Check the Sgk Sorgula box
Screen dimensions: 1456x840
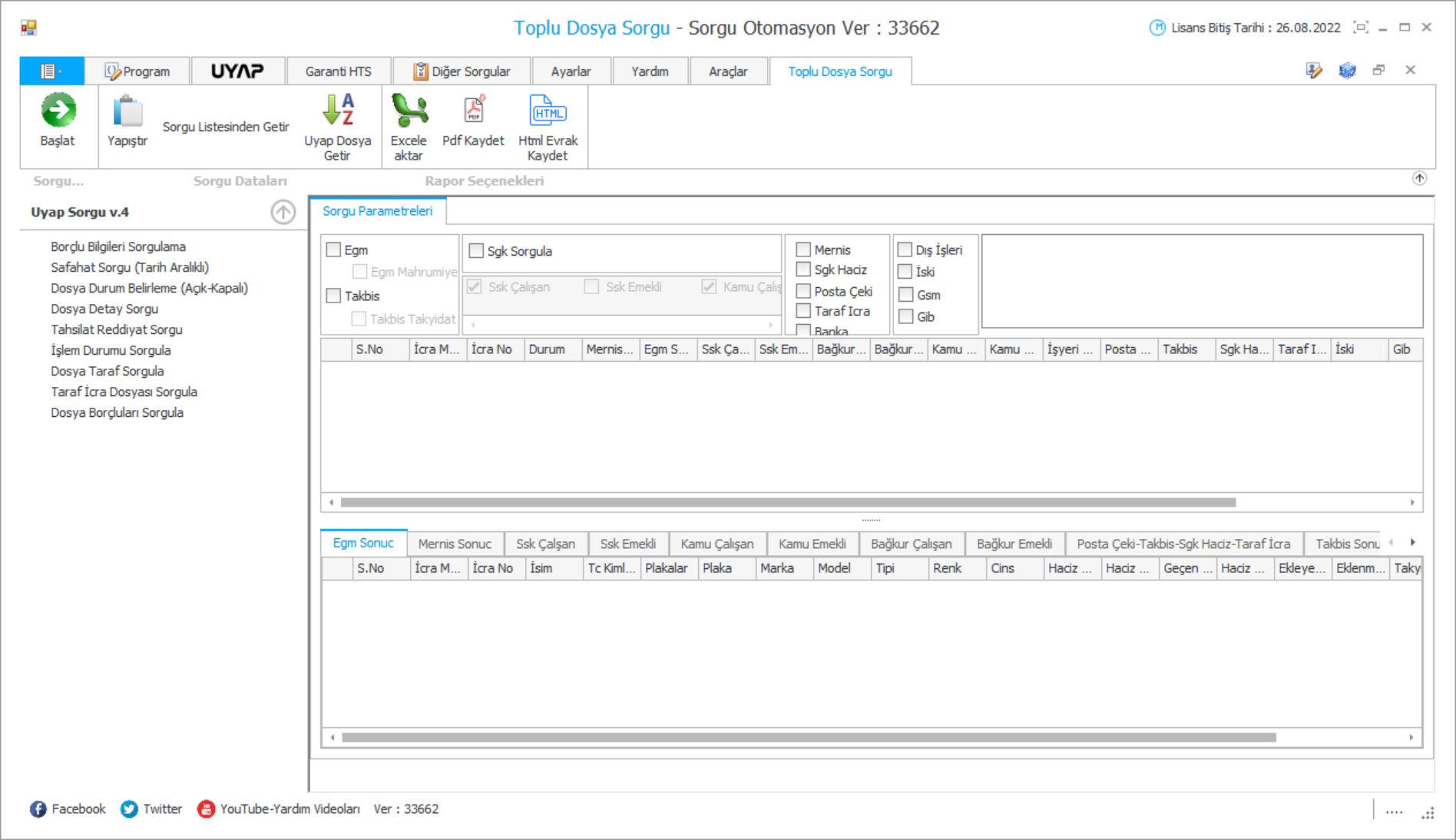(476, 250)
